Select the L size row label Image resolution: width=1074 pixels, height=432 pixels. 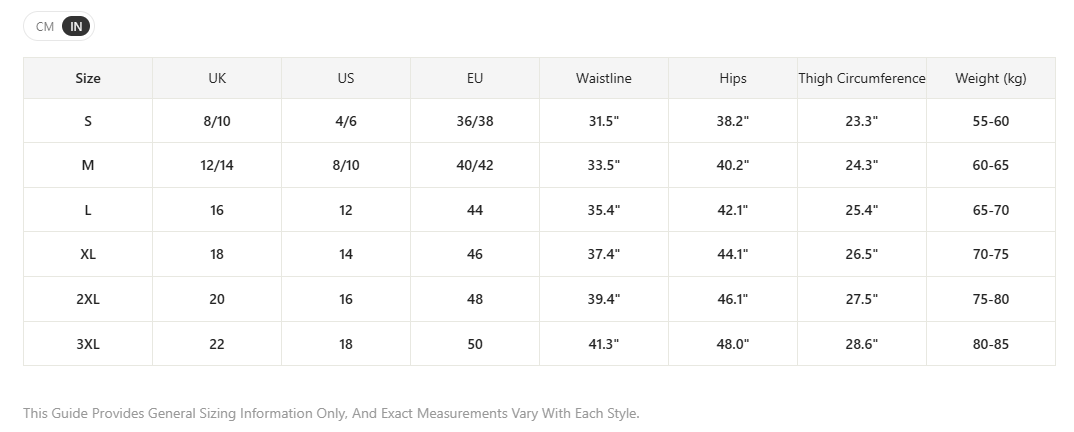pyautogui.click(x=88, y=210)
